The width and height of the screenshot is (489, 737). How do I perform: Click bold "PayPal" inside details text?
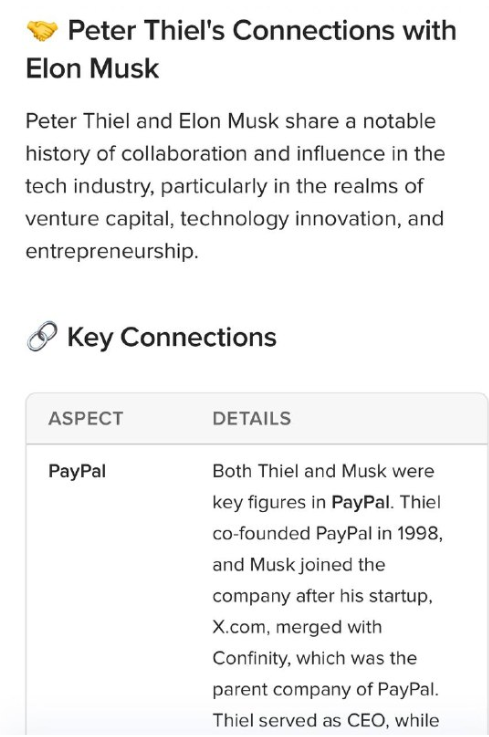pyautogui.click(x=361, y=502)
